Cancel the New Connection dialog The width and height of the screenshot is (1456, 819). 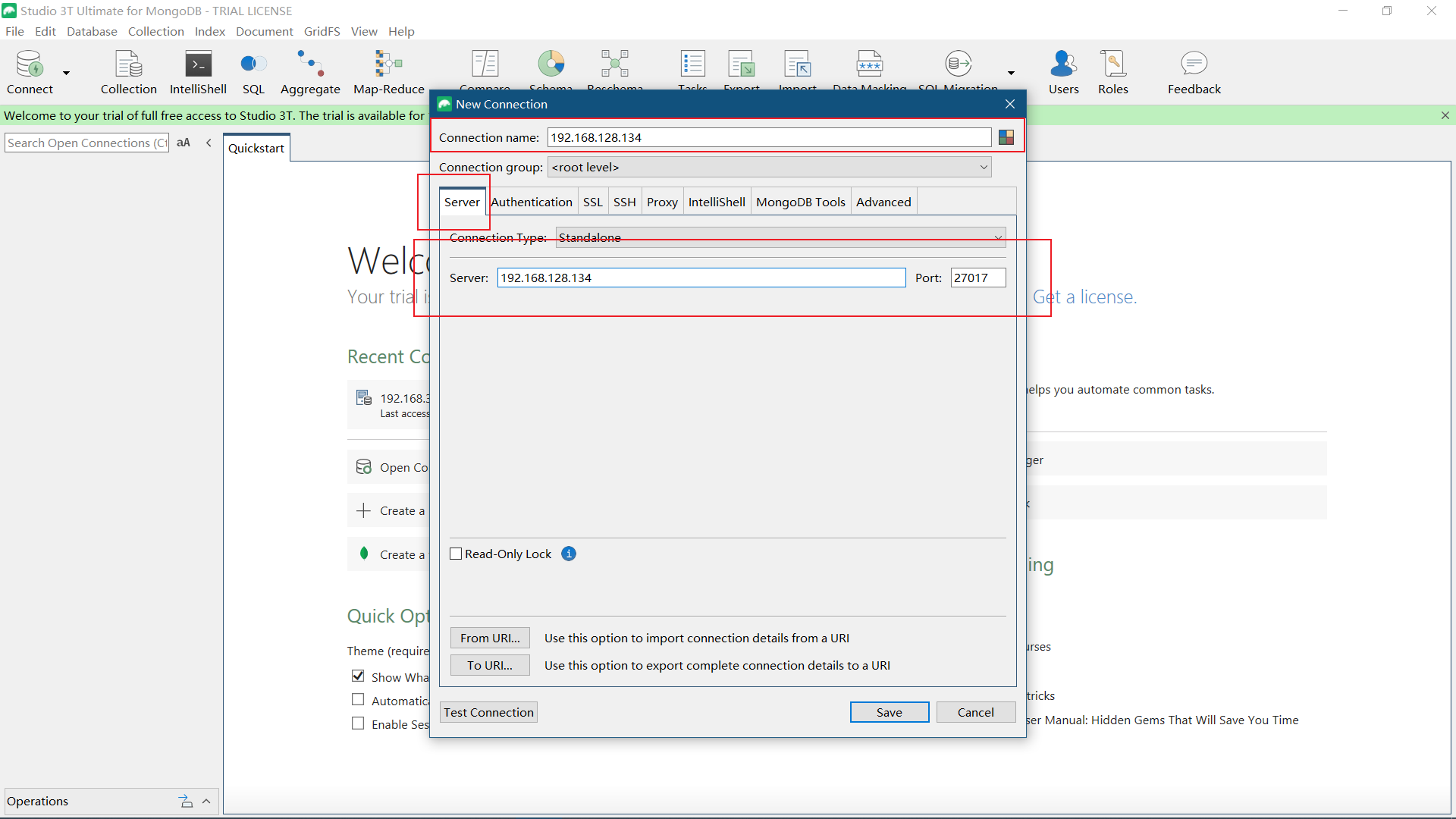(x=975, y=712)
